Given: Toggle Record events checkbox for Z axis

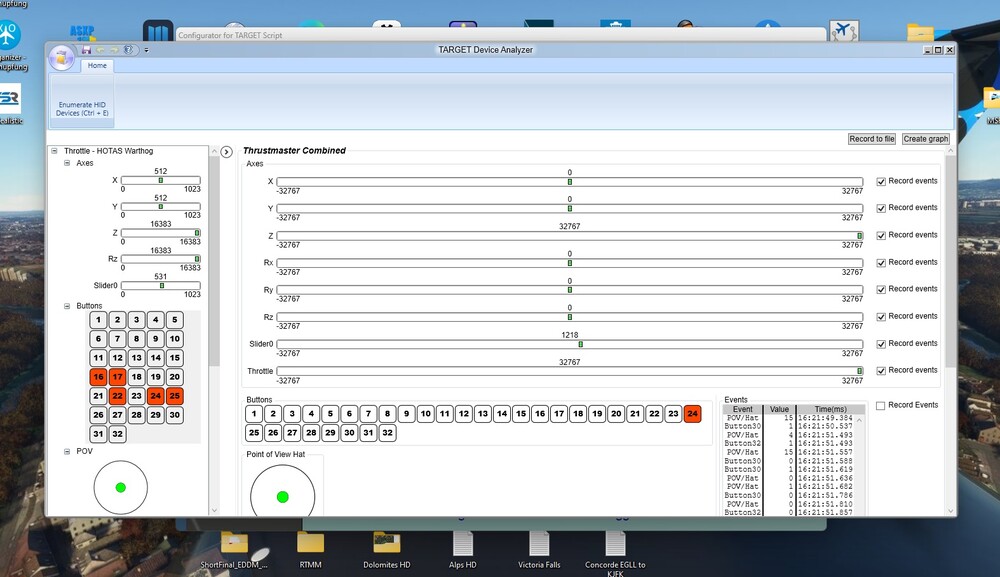Looking at the screenshot, I should 881,236.
